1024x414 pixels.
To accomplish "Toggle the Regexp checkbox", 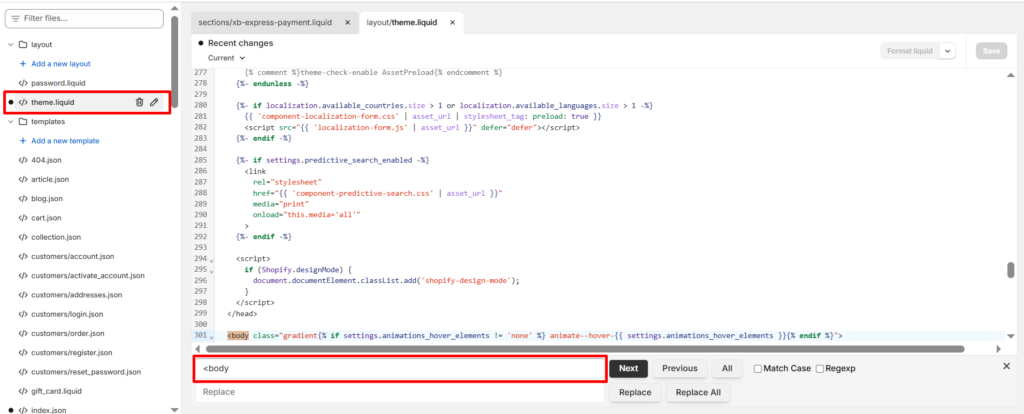I will click(820, 369).
